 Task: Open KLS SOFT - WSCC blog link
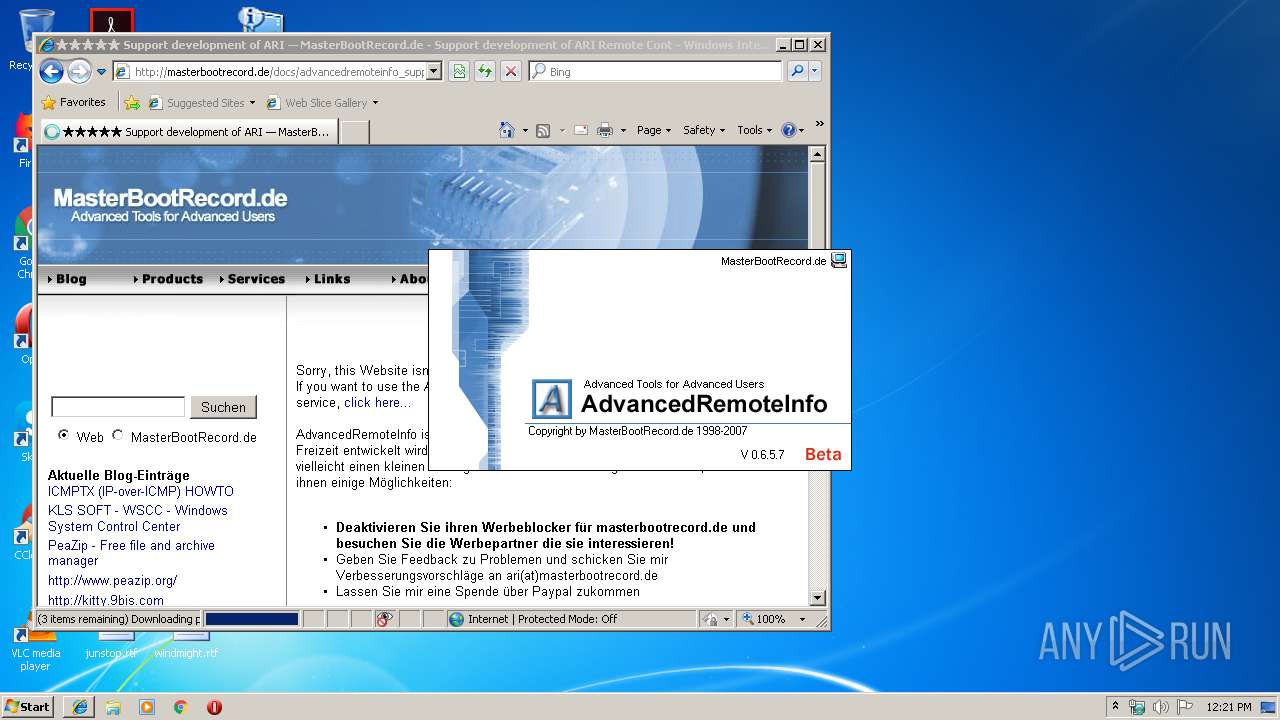point(138,518)
